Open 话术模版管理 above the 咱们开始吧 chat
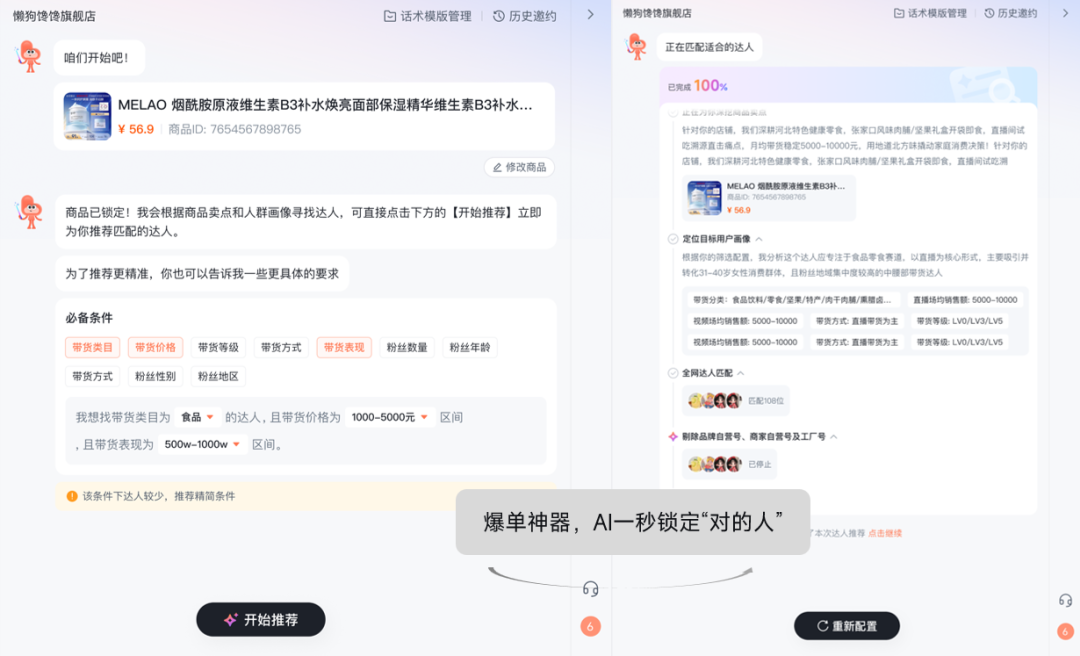This screenshot has height=656, width=1080. click(427, 16)
